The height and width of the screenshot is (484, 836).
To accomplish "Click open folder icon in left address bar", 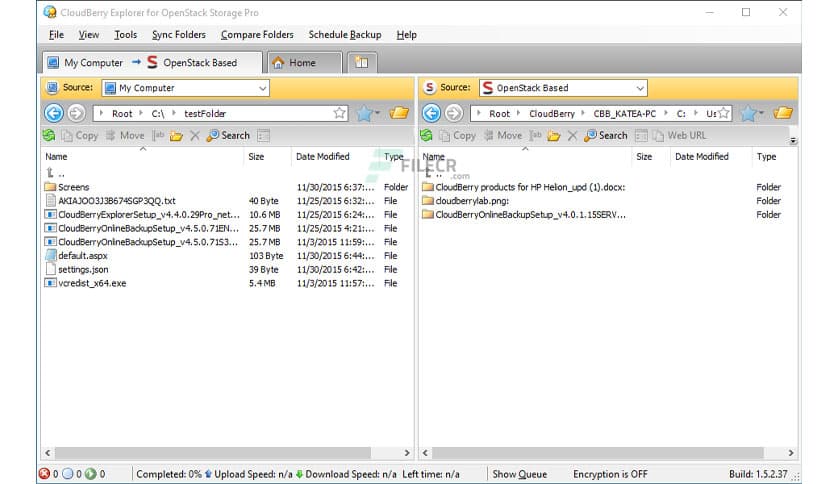I will point(399,113).
